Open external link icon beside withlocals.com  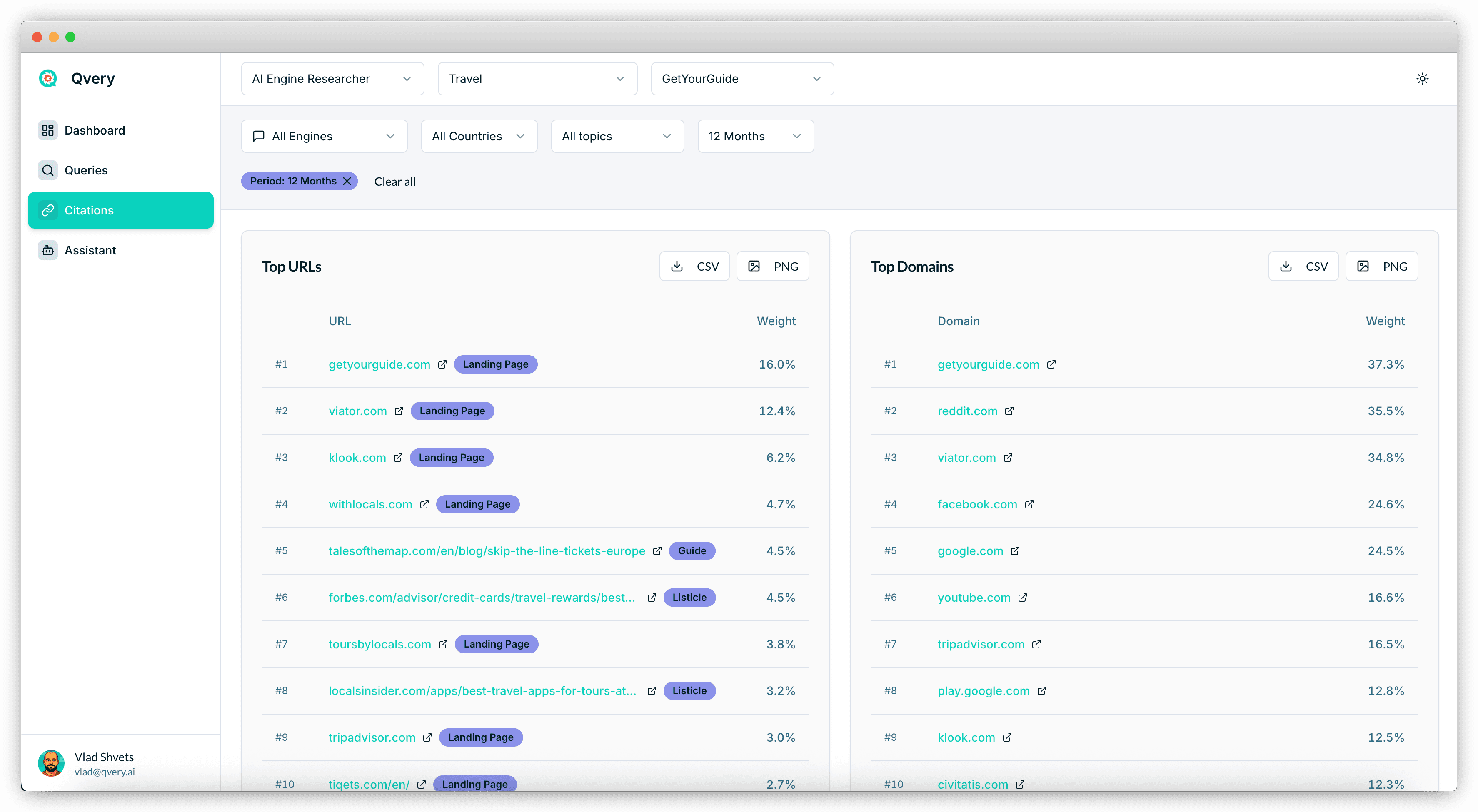(x=424, y=504)
